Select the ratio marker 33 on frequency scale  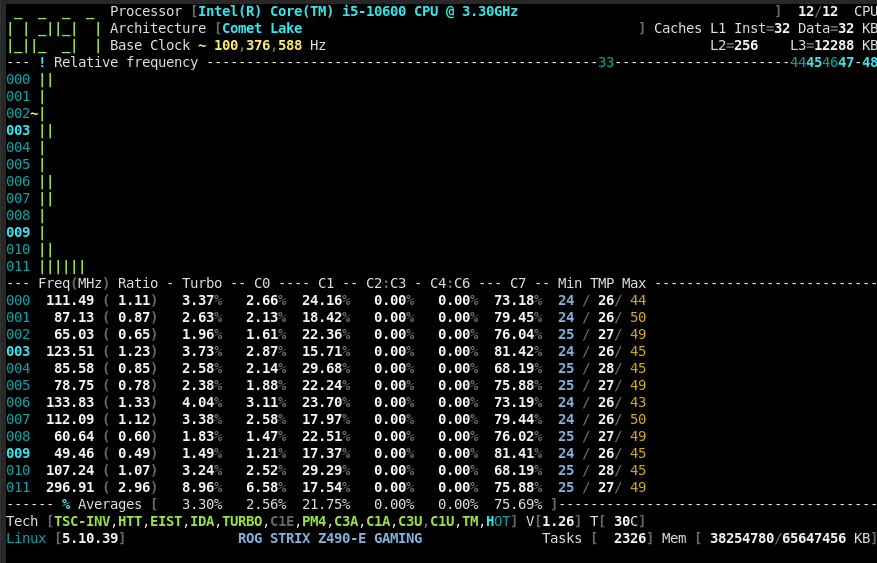(x=606, y=62)
